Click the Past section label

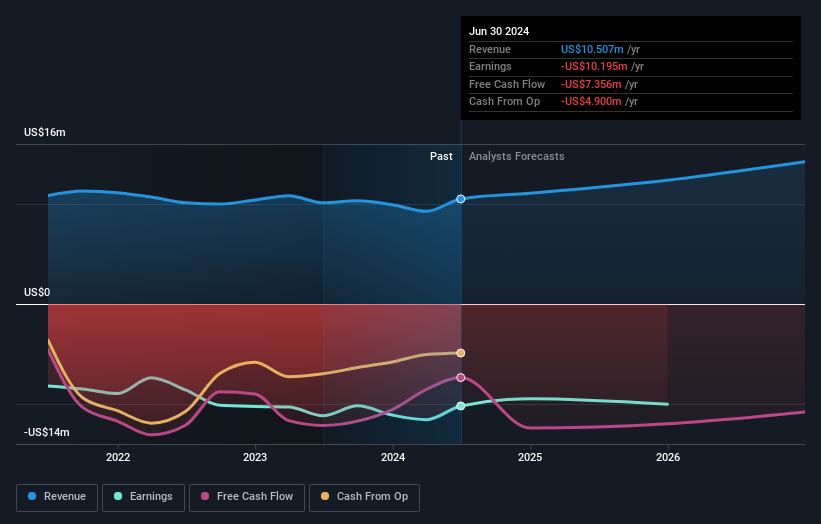pyautogui.click(x=441, y=157)
